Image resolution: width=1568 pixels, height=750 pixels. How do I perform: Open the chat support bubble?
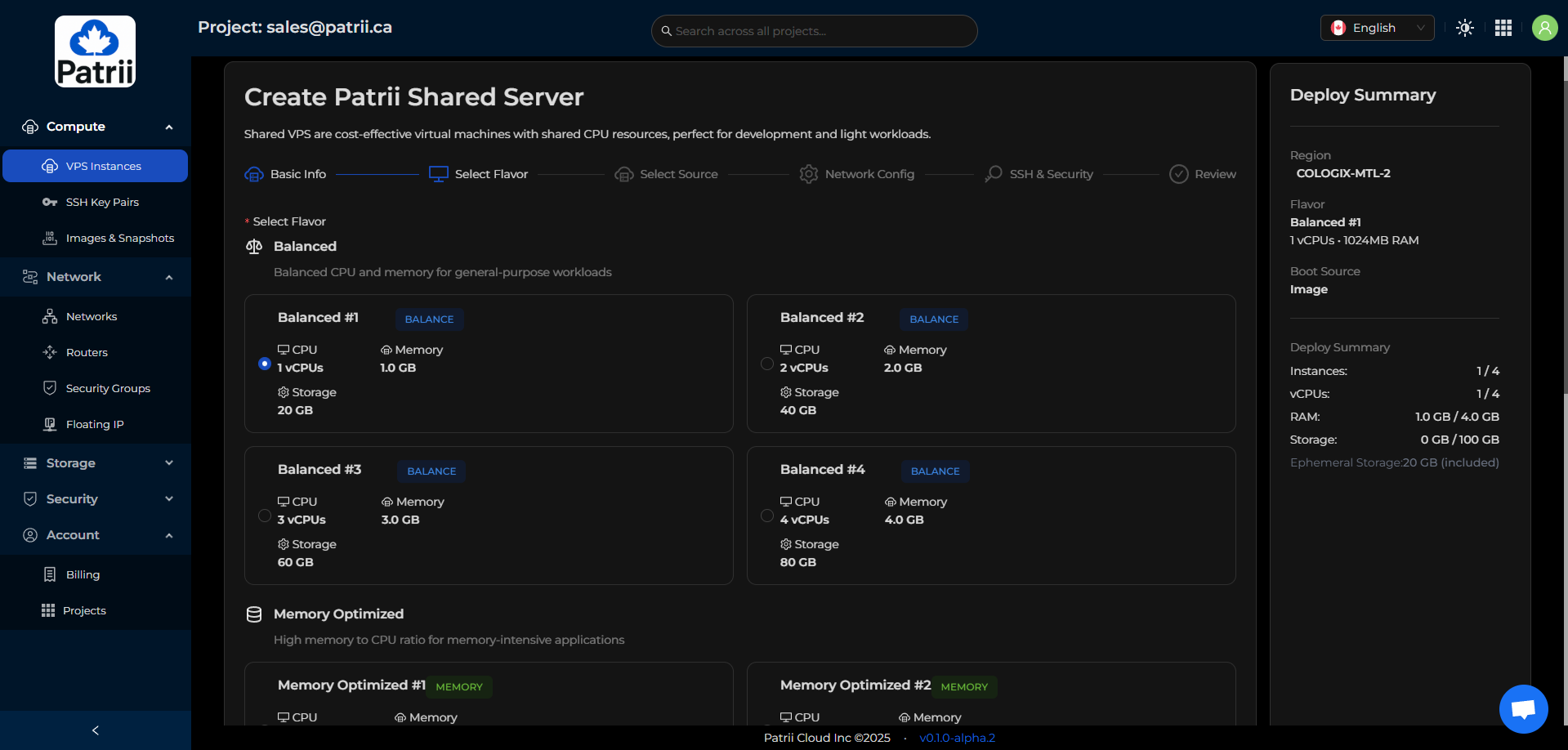click(1523, 708)
